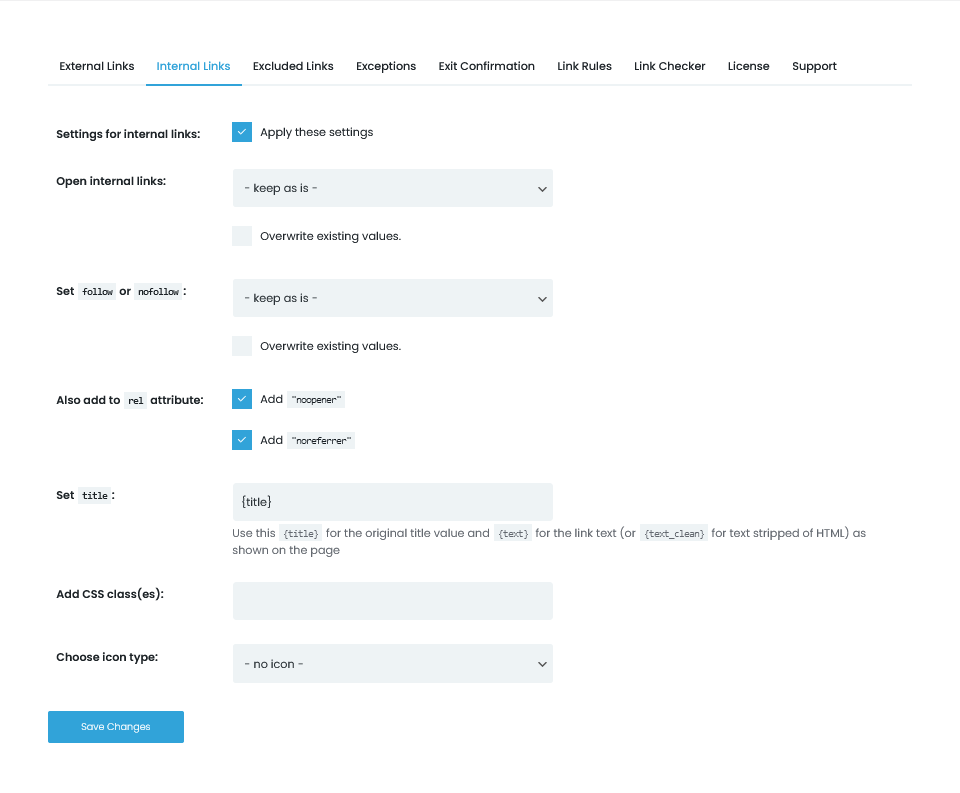The width and height of the screenshot is (960, 793).
Task: Uncheck the Add noopener checkbox
Action: click(x=242, y=399)
